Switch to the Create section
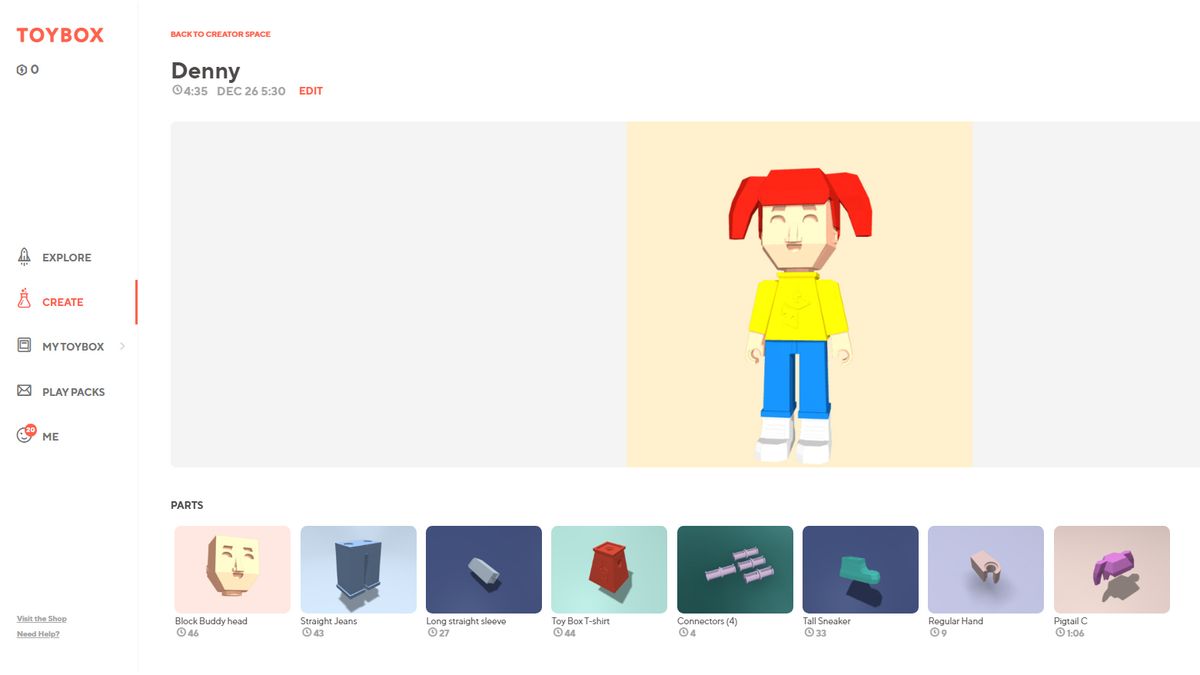This screenshot has height=675, width=1200. tap(63, 301)
